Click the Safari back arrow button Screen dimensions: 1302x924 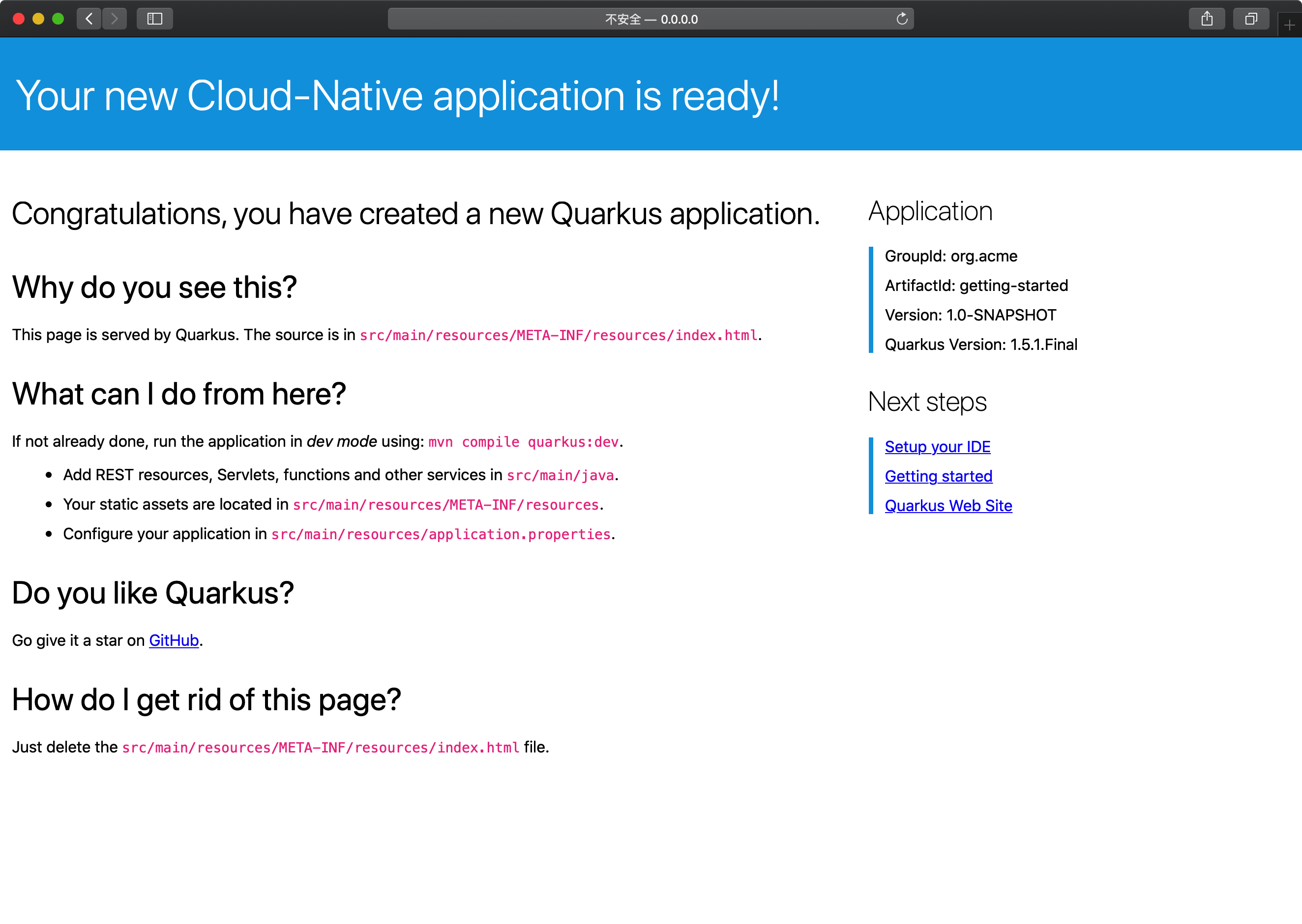(x=89, y=19)
